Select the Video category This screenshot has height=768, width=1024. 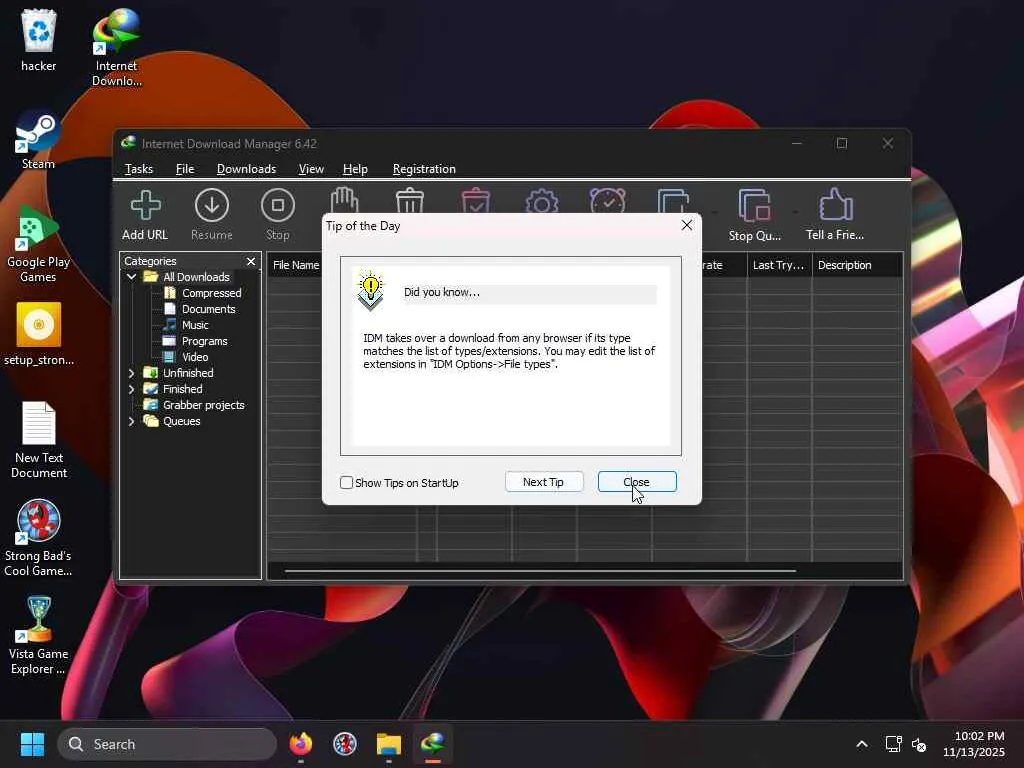(195, 357)
